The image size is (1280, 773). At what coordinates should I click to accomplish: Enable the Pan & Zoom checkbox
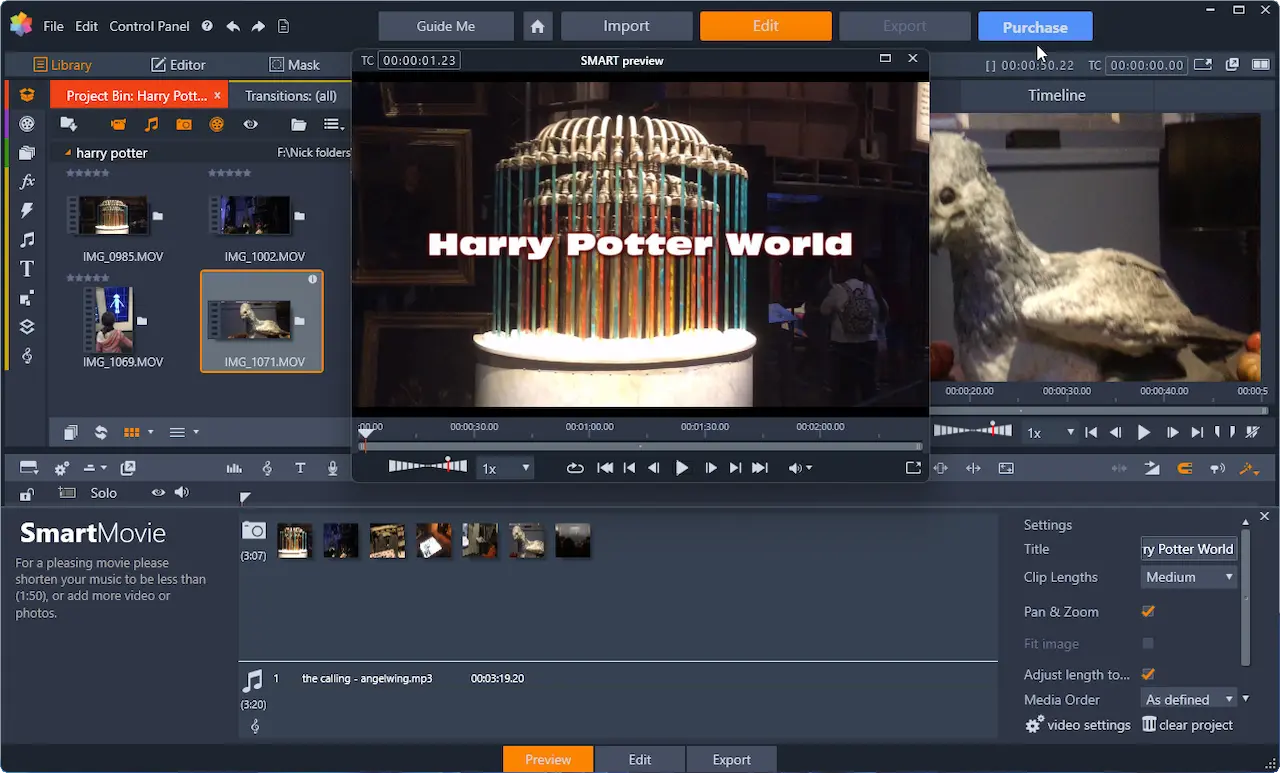[x=1147, y=611]
